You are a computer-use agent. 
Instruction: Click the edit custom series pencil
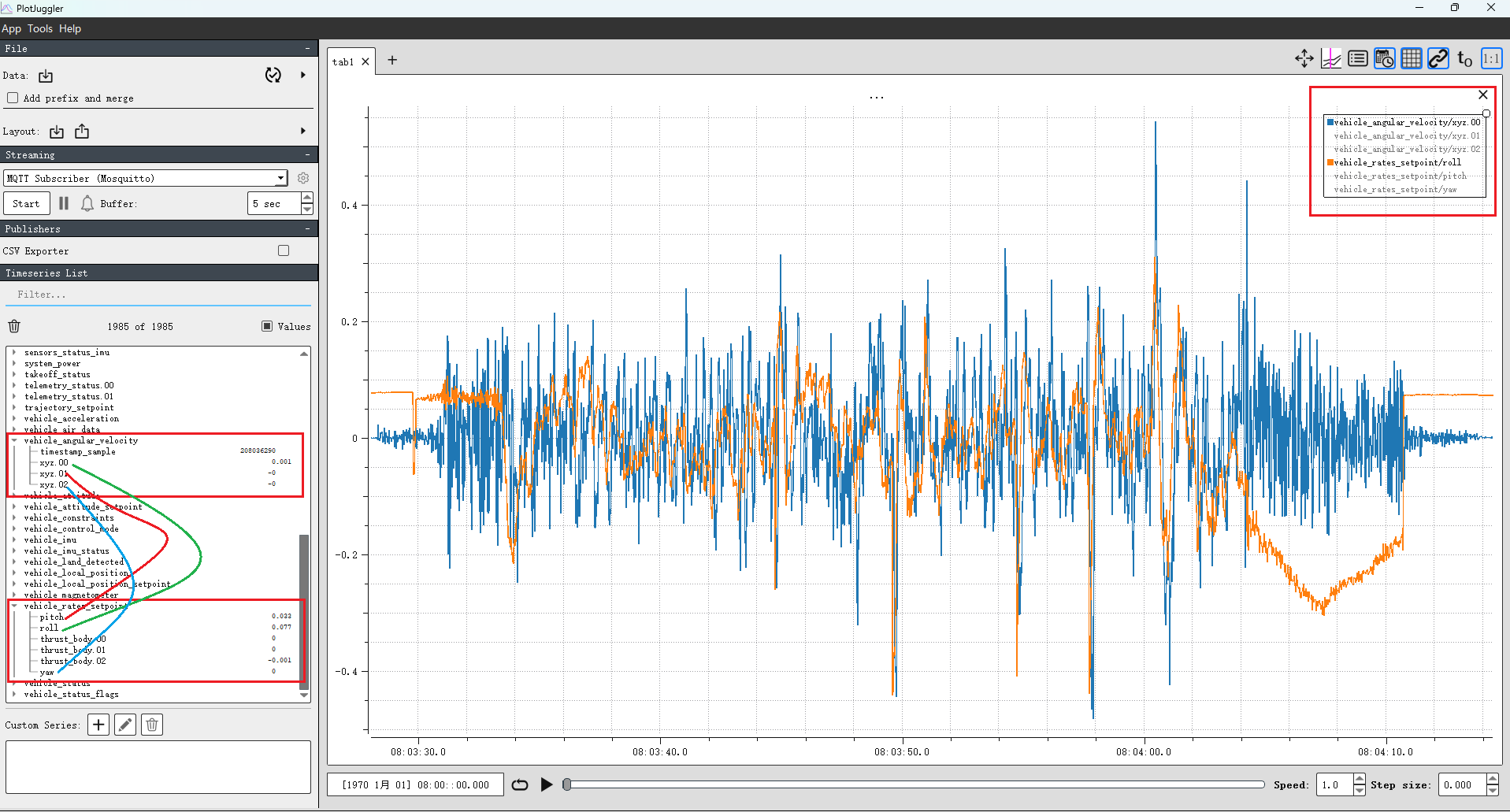coord(124,725)
